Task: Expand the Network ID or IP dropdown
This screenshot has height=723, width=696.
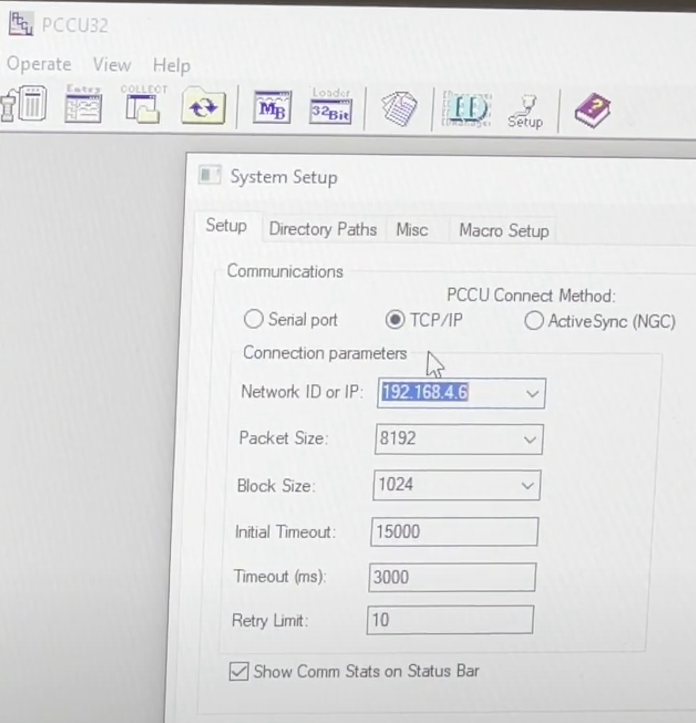Action: point(532,393)
